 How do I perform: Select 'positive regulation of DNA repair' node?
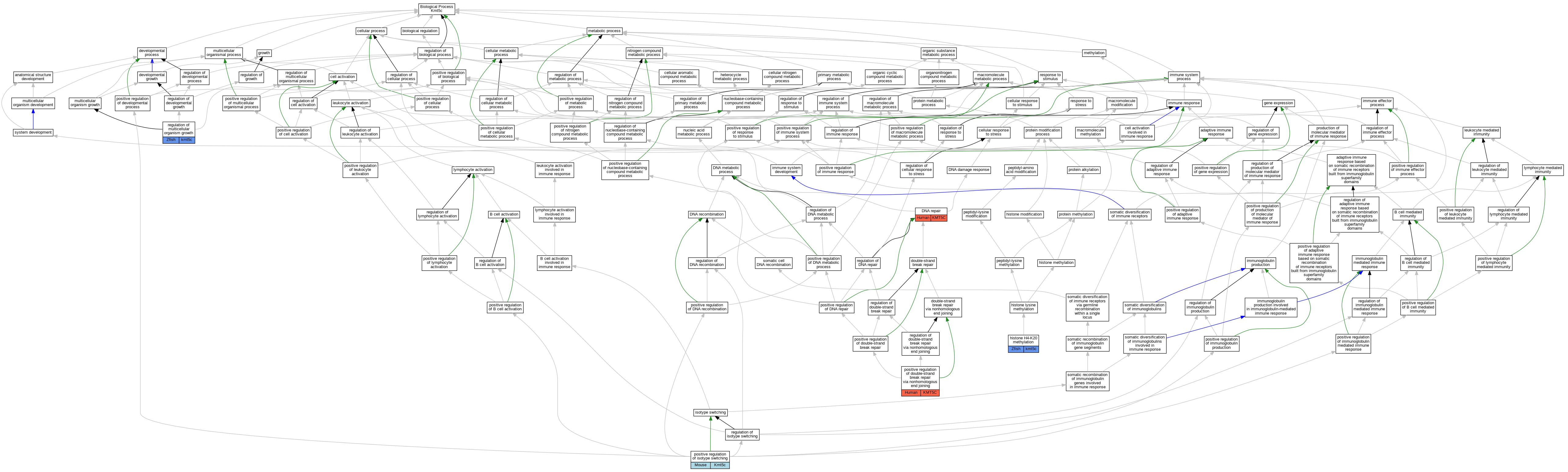tap(836, 307)
